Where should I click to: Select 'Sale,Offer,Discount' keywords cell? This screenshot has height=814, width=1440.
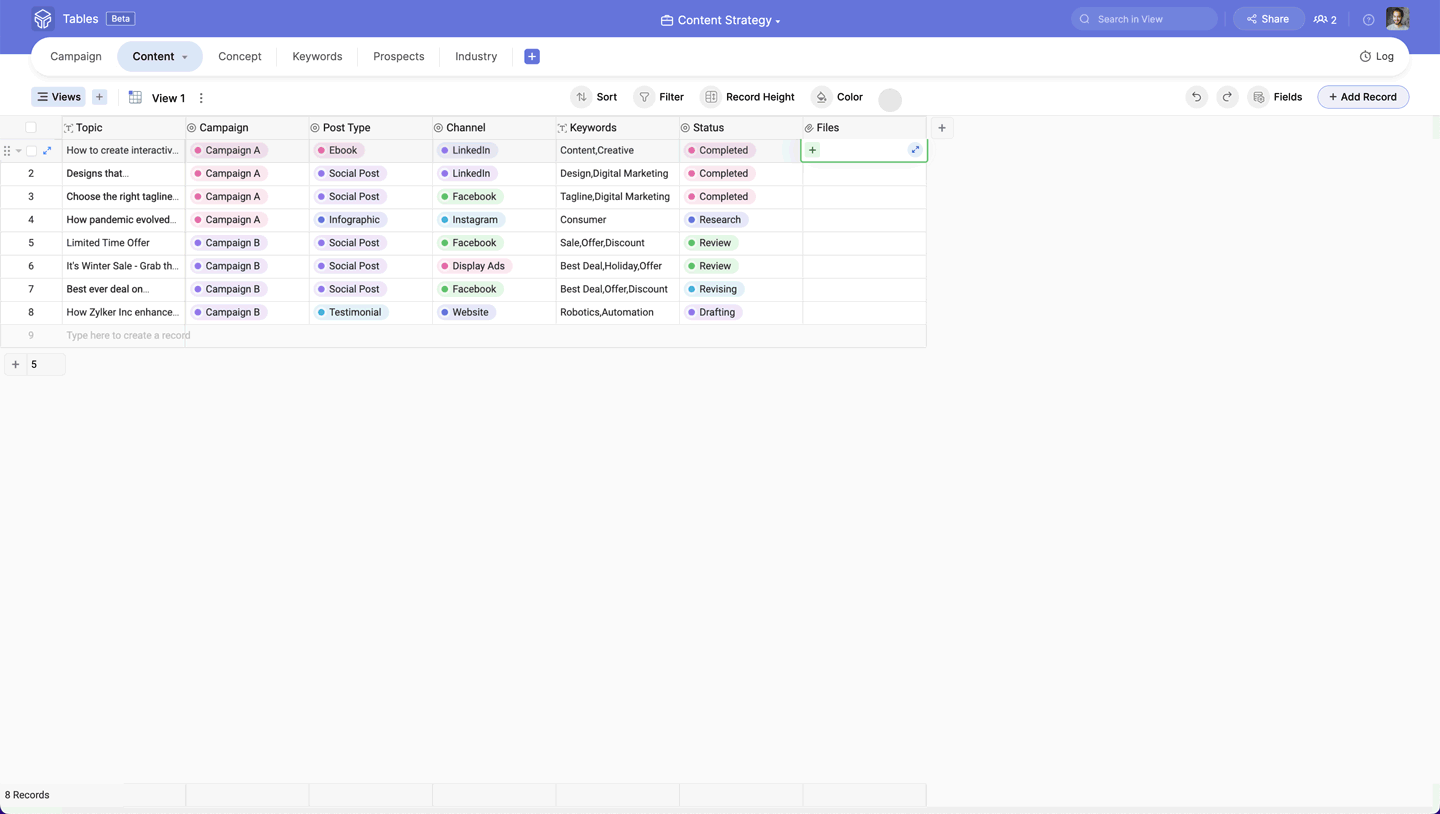(617, 243)
